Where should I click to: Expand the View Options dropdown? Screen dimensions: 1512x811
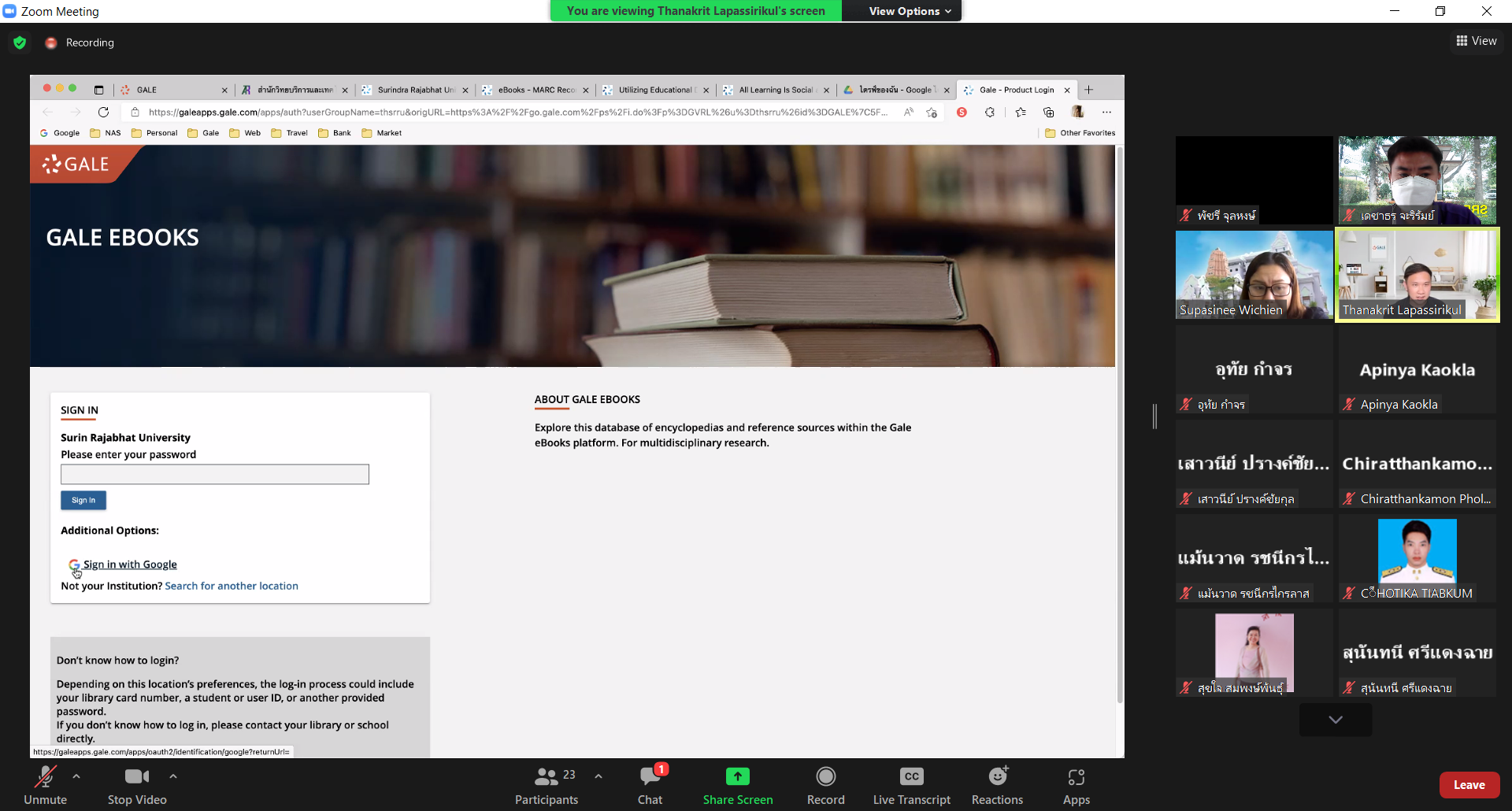(910, 11)
